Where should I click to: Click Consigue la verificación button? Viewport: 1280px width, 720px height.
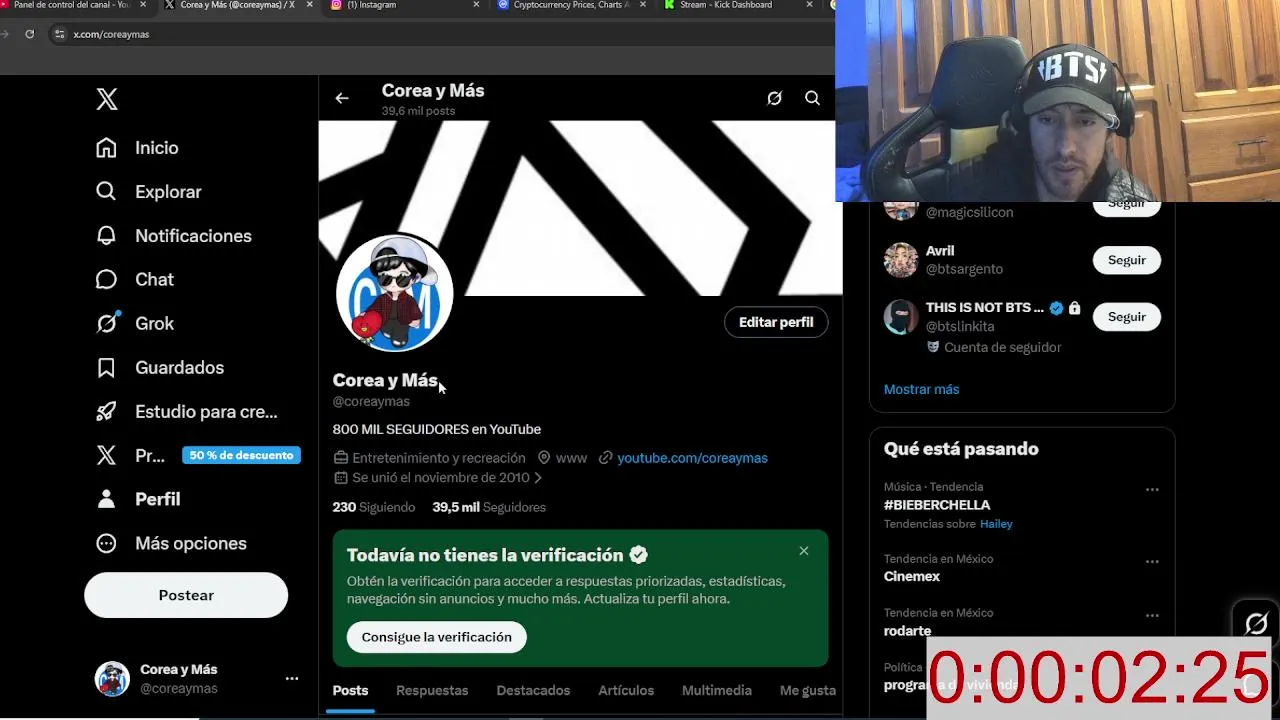(x=436, y=637)
